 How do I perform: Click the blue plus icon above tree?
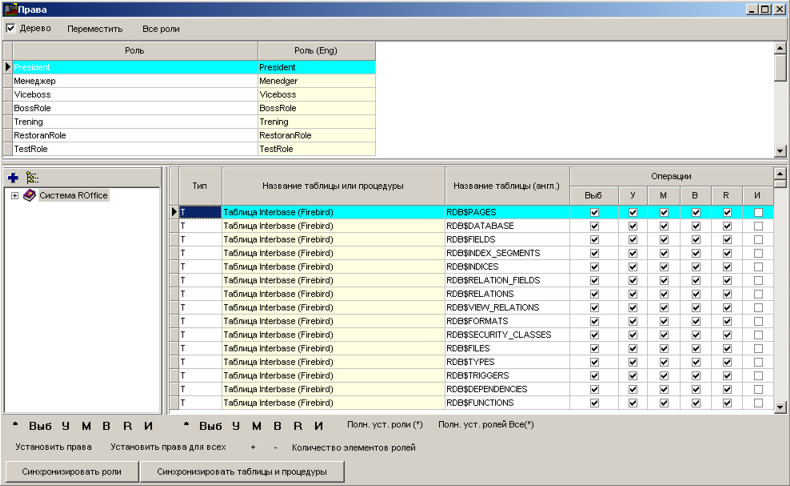click(x=13, y=177)
